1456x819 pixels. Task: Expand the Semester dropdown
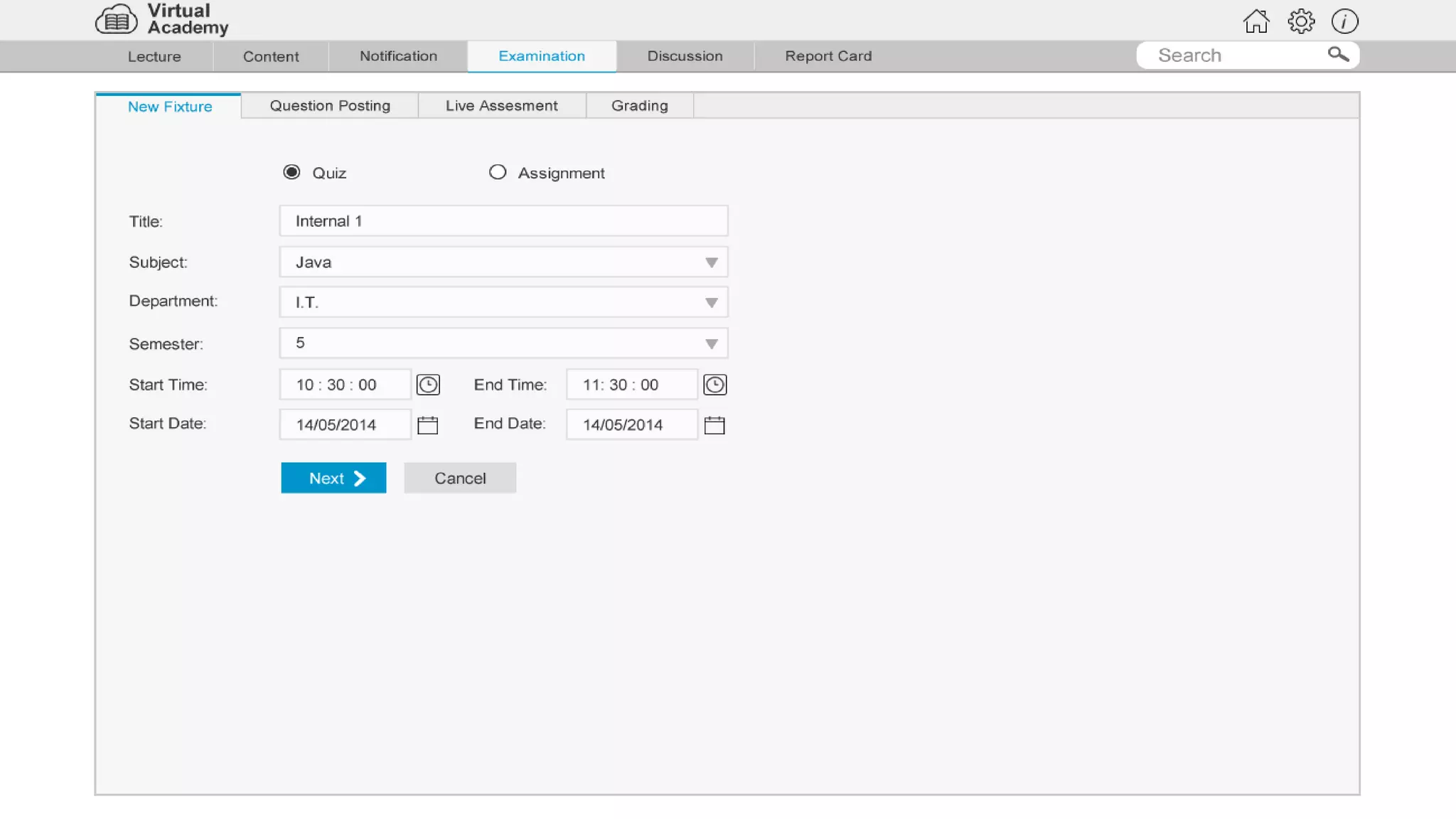coord(711,344)
